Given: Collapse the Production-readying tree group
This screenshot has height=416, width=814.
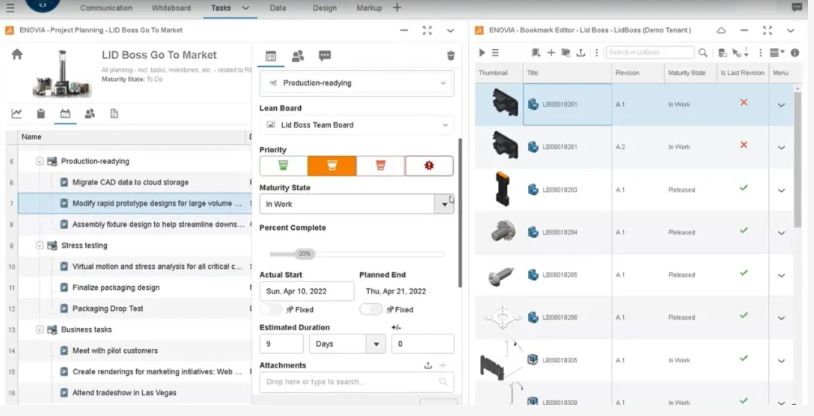Looking at the screenshot, I should click(39, 162).
